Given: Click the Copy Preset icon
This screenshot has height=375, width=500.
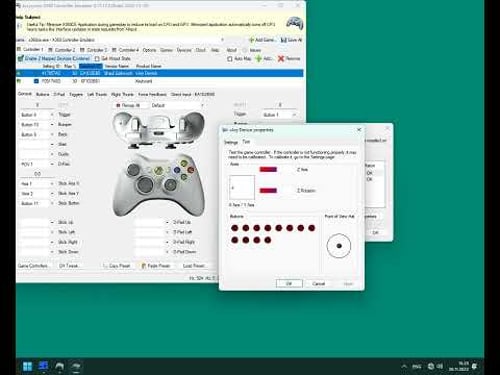Looking at the screenshot, I should (105, 266).
